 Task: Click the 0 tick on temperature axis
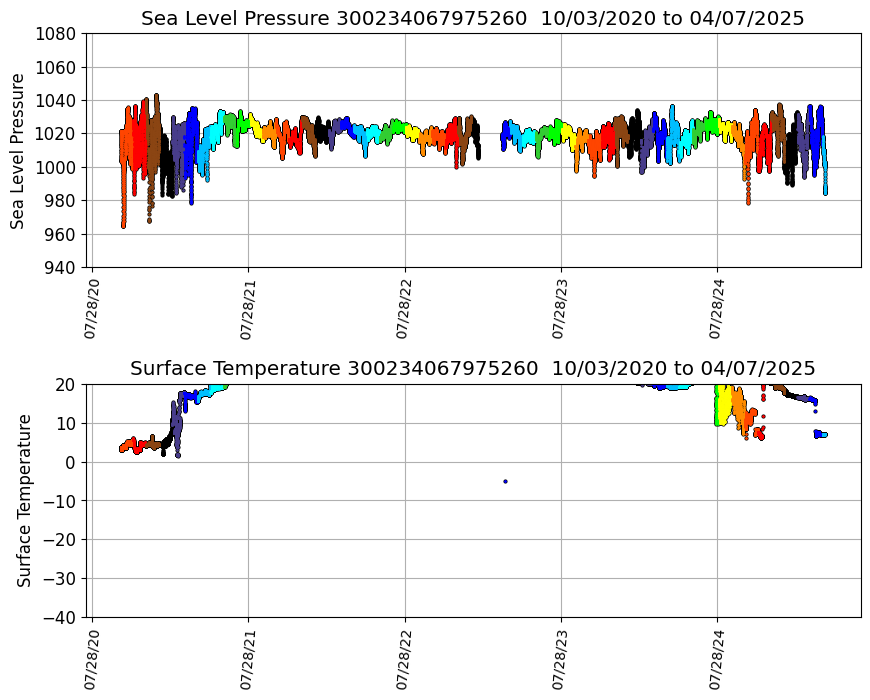(x=72, y=463)
